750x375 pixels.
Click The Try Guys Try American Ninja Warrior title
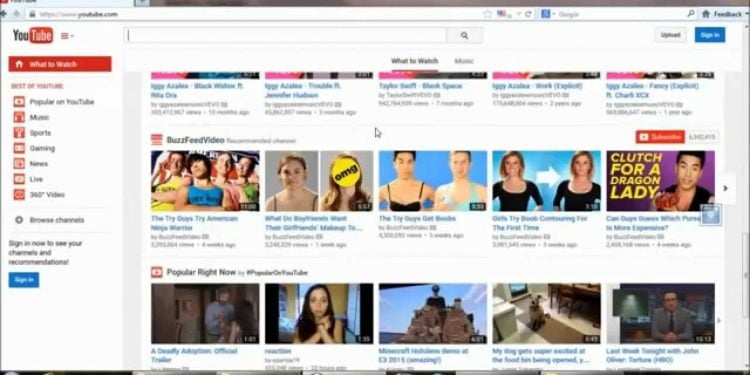194,223
